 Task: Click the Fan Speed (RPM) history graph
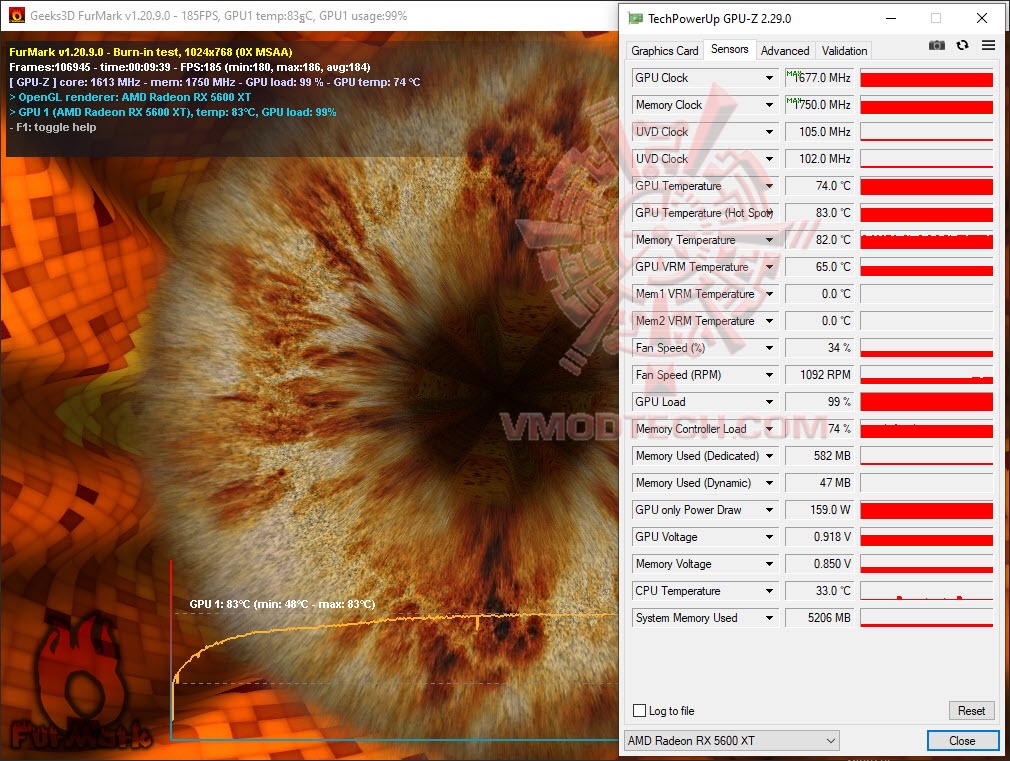pos(926,375)
